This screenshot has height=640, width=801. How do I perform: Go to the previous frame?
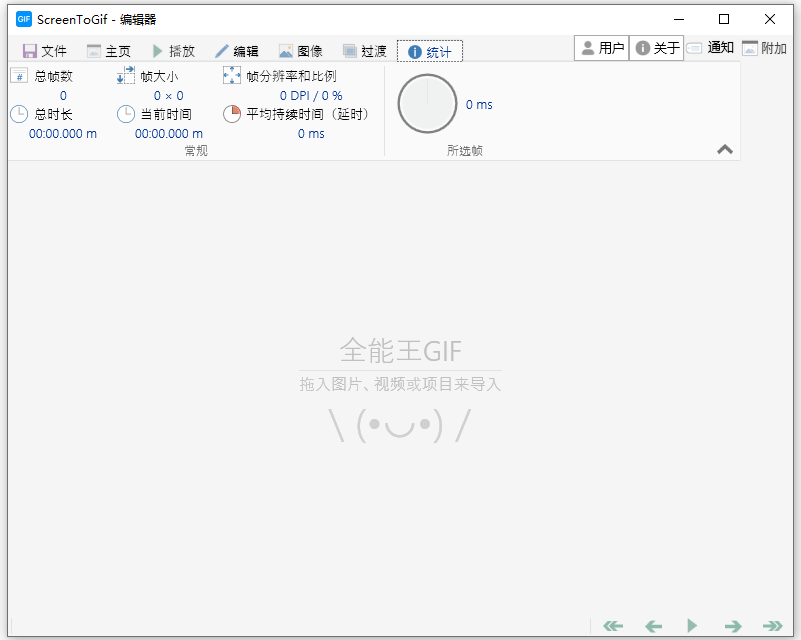[x=653, y=626]
